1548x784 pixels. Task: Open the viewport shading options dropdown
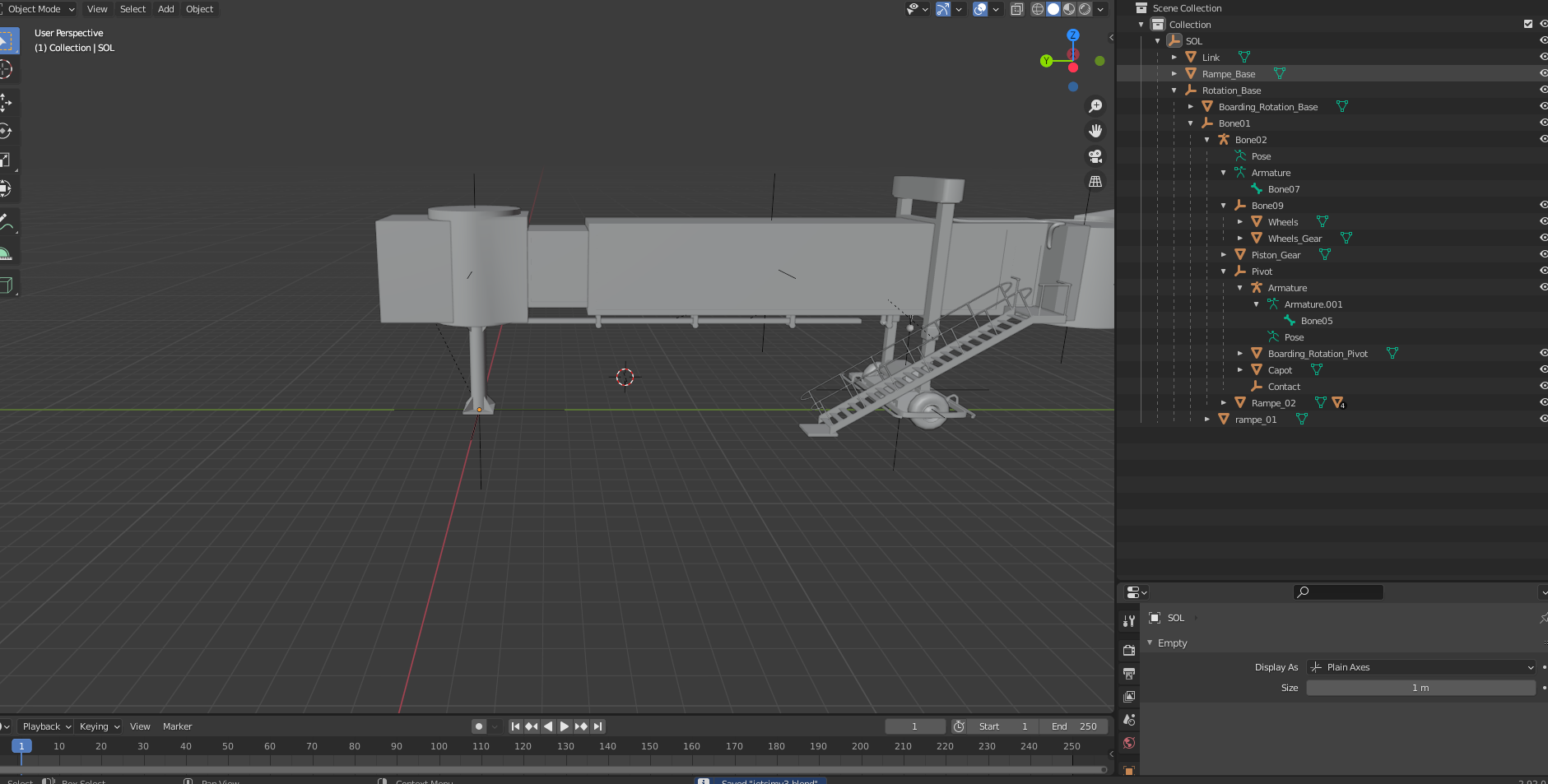1101,9
